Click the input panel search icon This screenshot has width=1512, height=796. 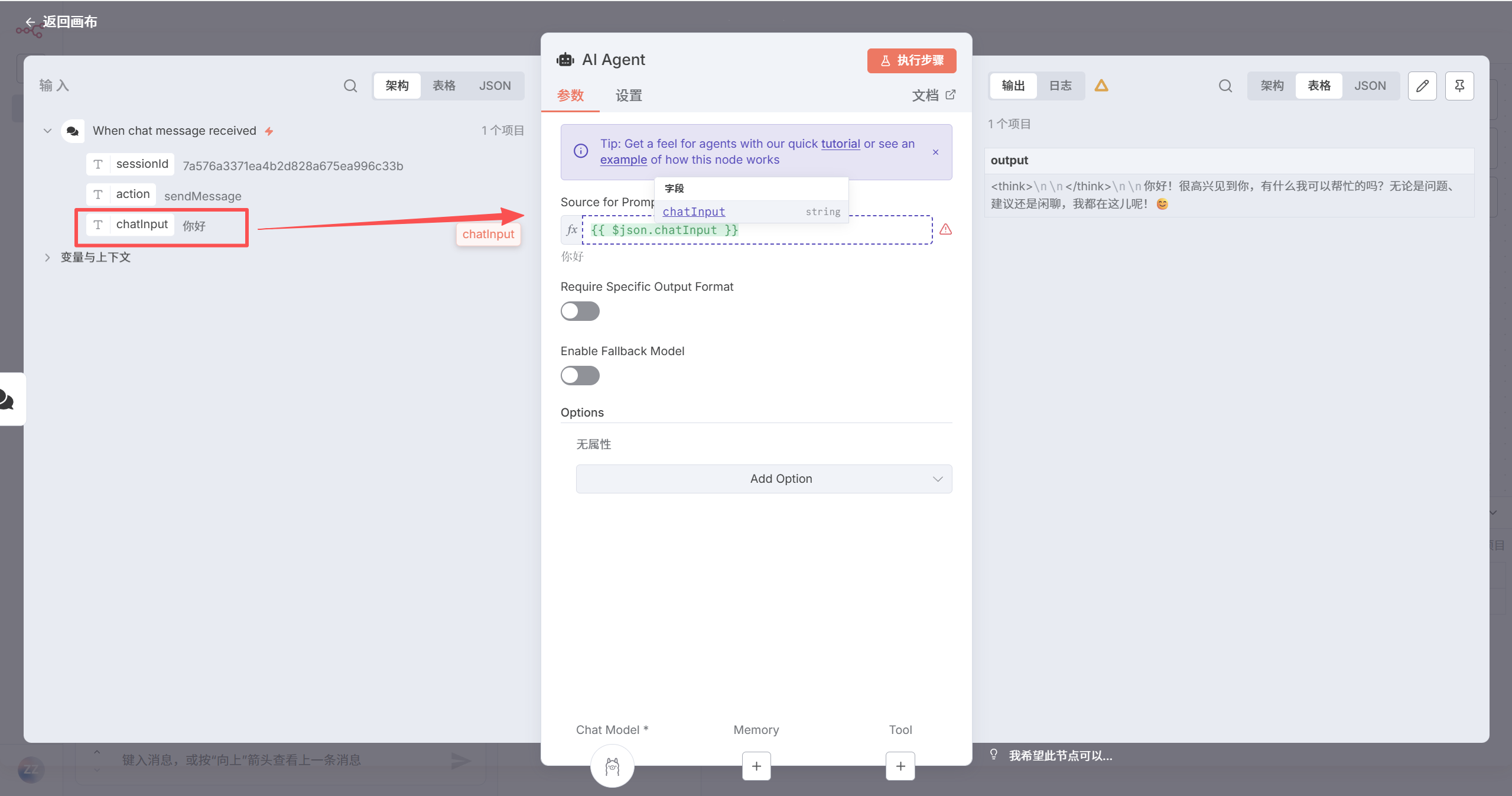(x=350, y=86)
